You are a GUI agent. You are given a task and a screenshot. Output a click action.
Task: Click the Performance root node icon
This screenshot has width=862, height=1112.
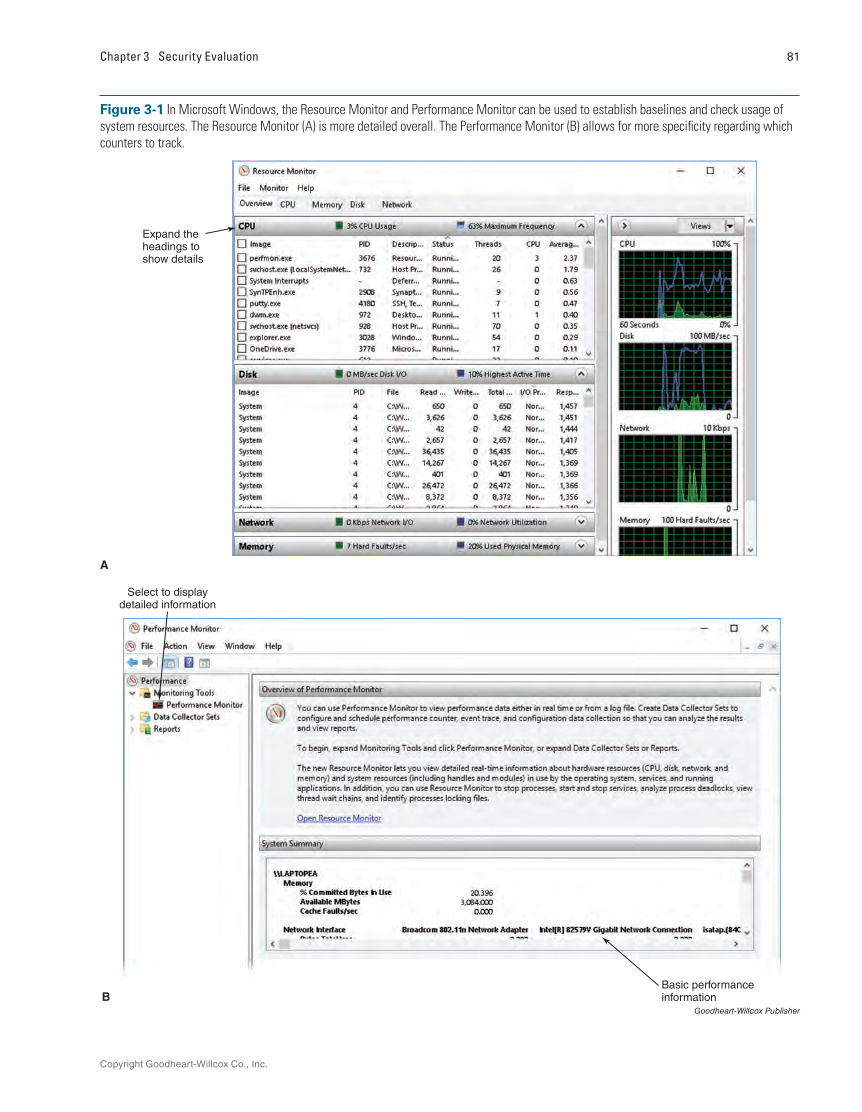tap(131, 680)
